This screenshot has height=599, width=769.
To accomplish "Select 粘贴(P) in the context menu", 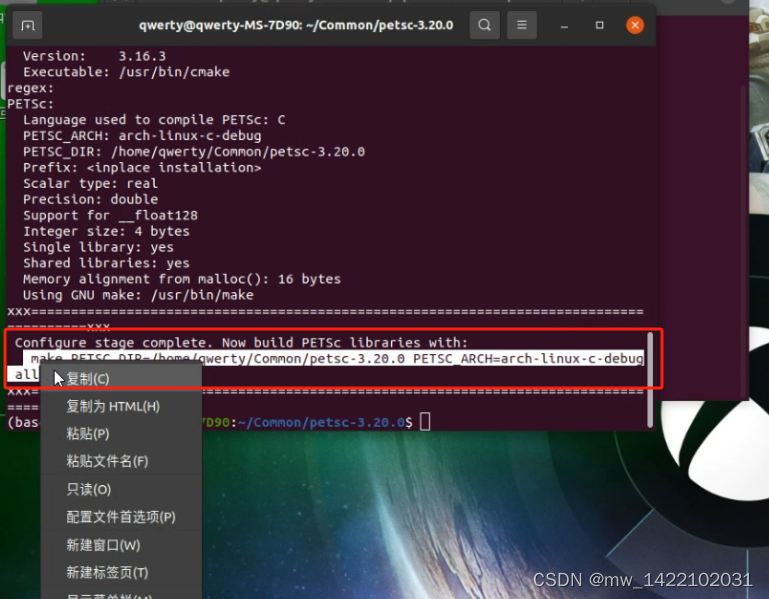I will click(121, 434).
